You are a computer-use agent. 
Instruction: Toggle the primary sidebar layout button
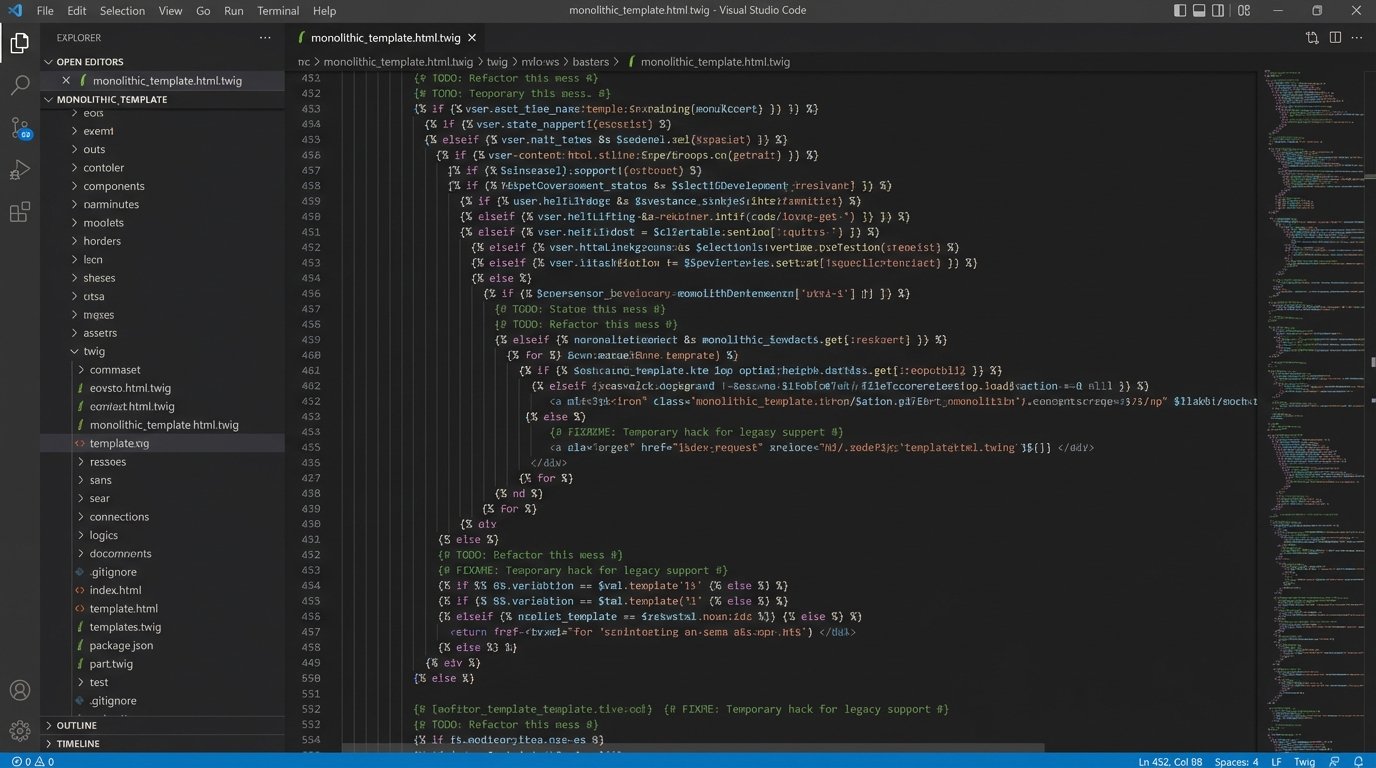coord(1180,10)
